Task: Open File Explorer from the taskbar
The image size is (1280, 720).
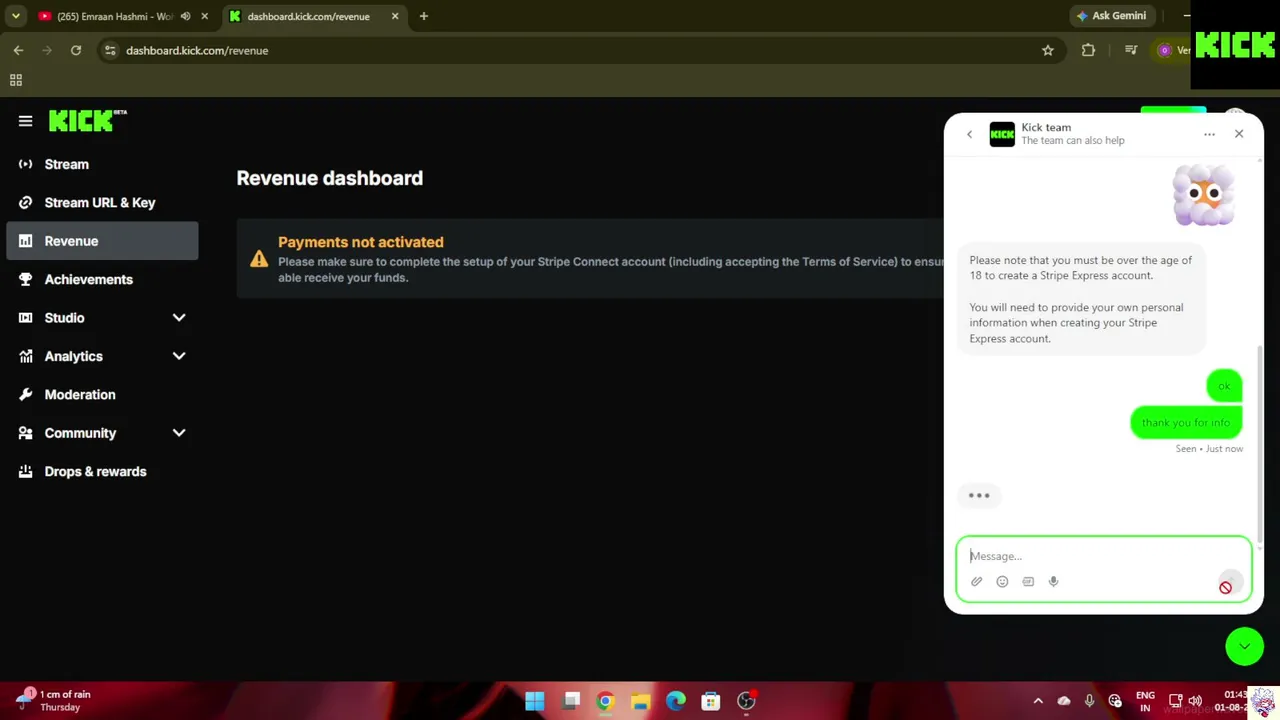Action: click(641, 701)
